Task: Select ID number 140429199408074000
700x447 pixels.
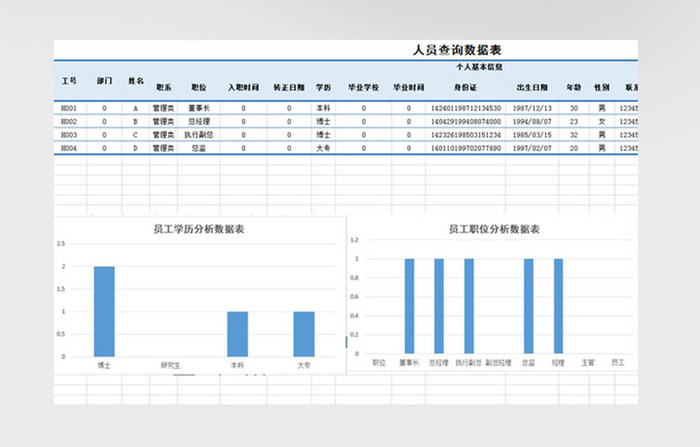Action: click(466, 121)
